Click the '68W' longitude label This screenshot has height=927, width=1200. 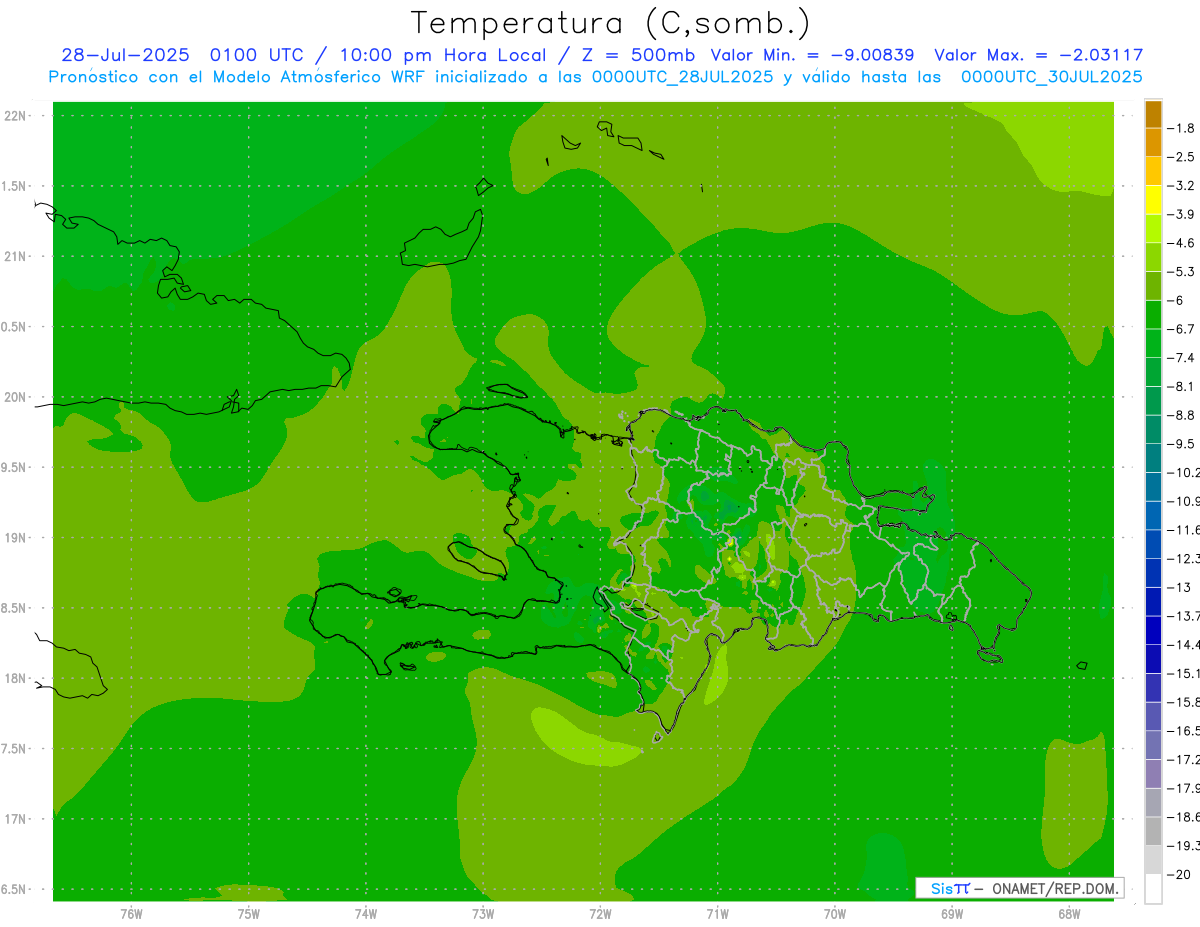pyautogui.click(x=1069, y=914)
